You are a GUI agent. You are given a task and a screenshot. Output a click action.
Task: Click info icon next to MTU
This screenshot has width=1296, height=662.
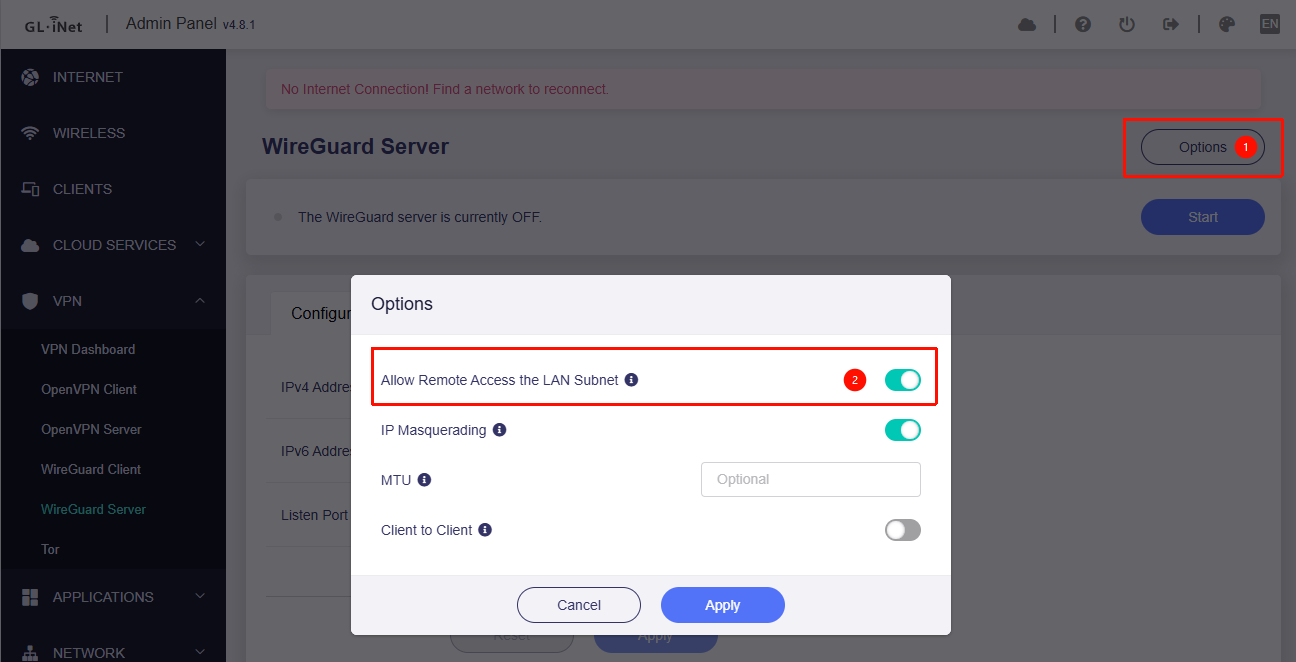click(424, 480)
